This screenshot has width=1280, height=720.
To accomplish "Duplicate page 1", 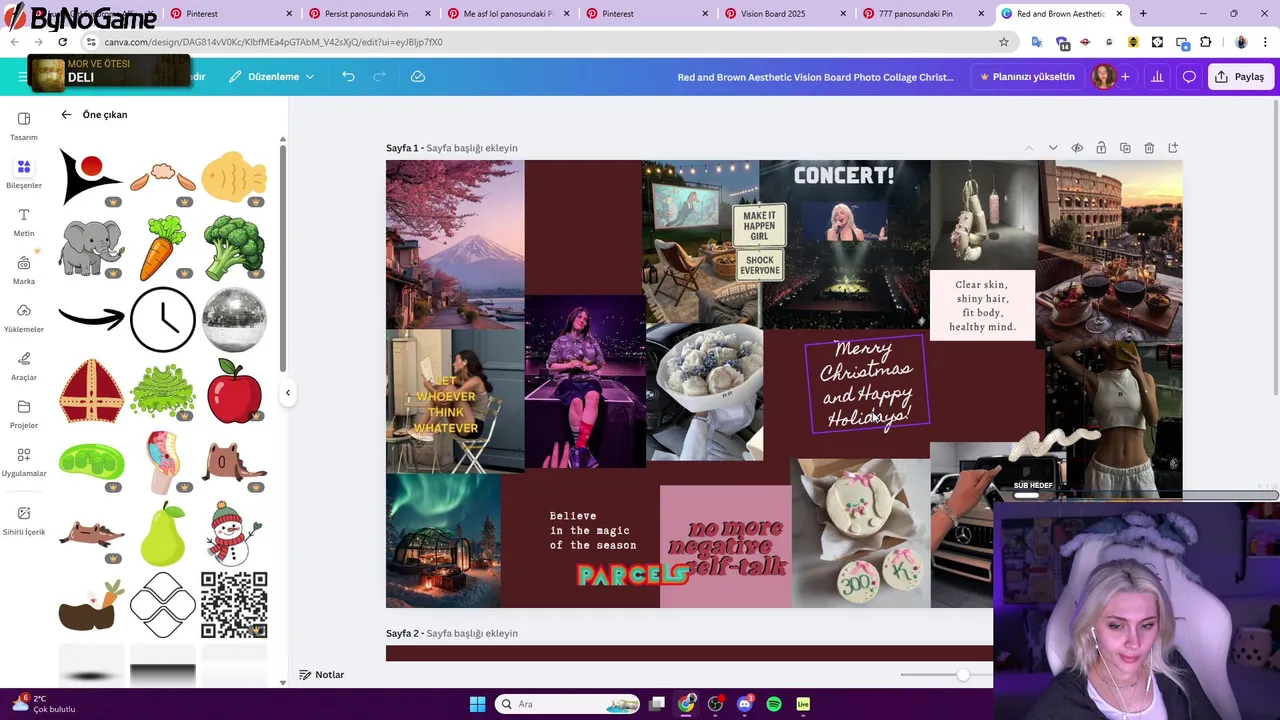I will 1125,148.
